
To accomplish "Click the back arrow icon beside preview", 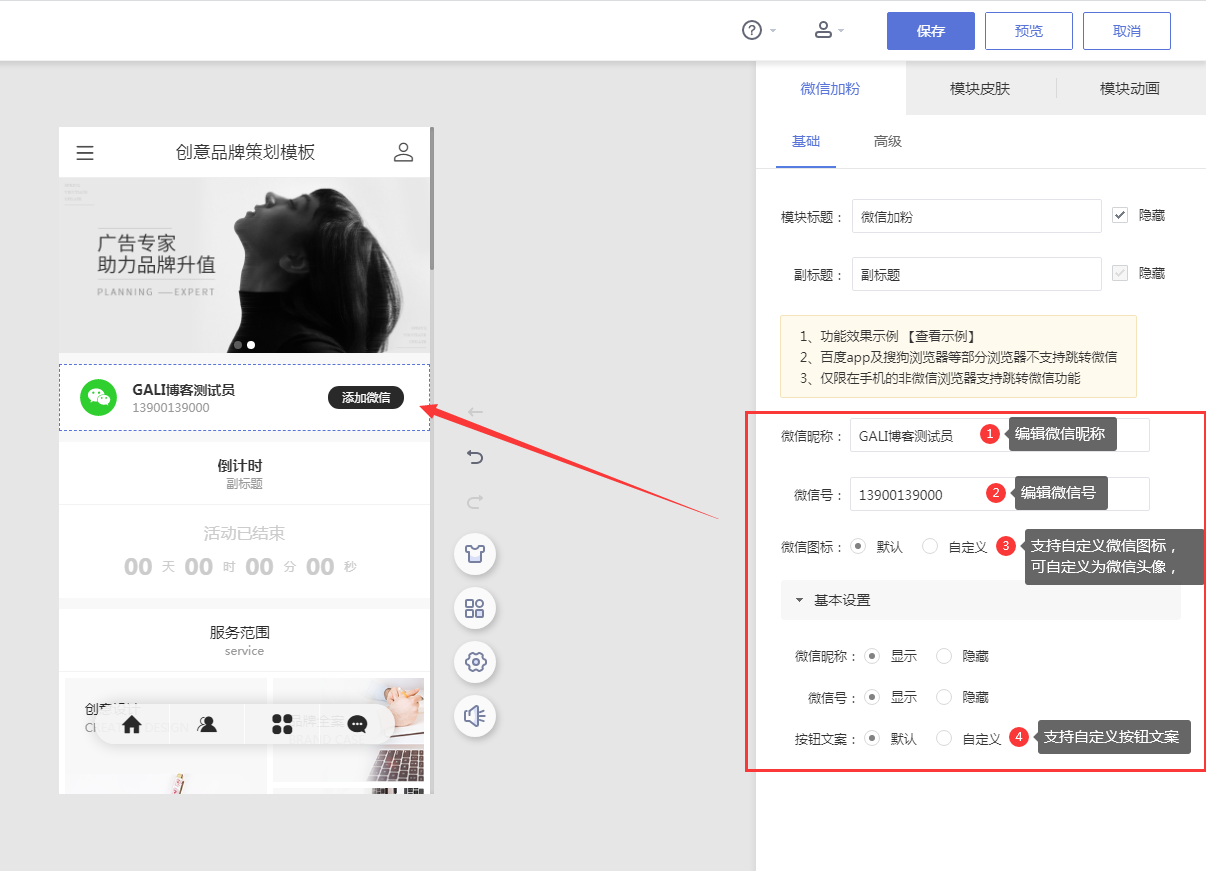I will [x=475, y=412].
